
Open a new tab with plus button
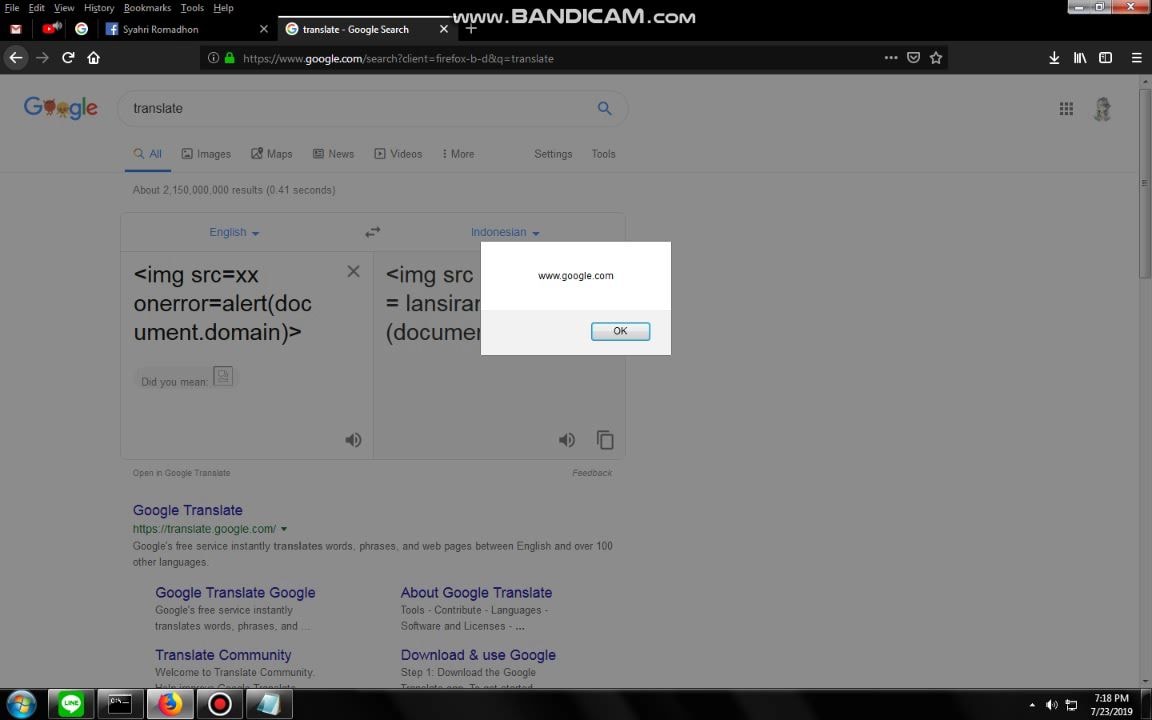tap(471, 29)
